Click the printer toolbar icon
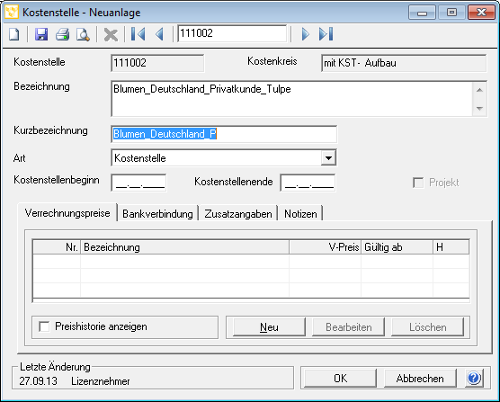 (62, 34)
